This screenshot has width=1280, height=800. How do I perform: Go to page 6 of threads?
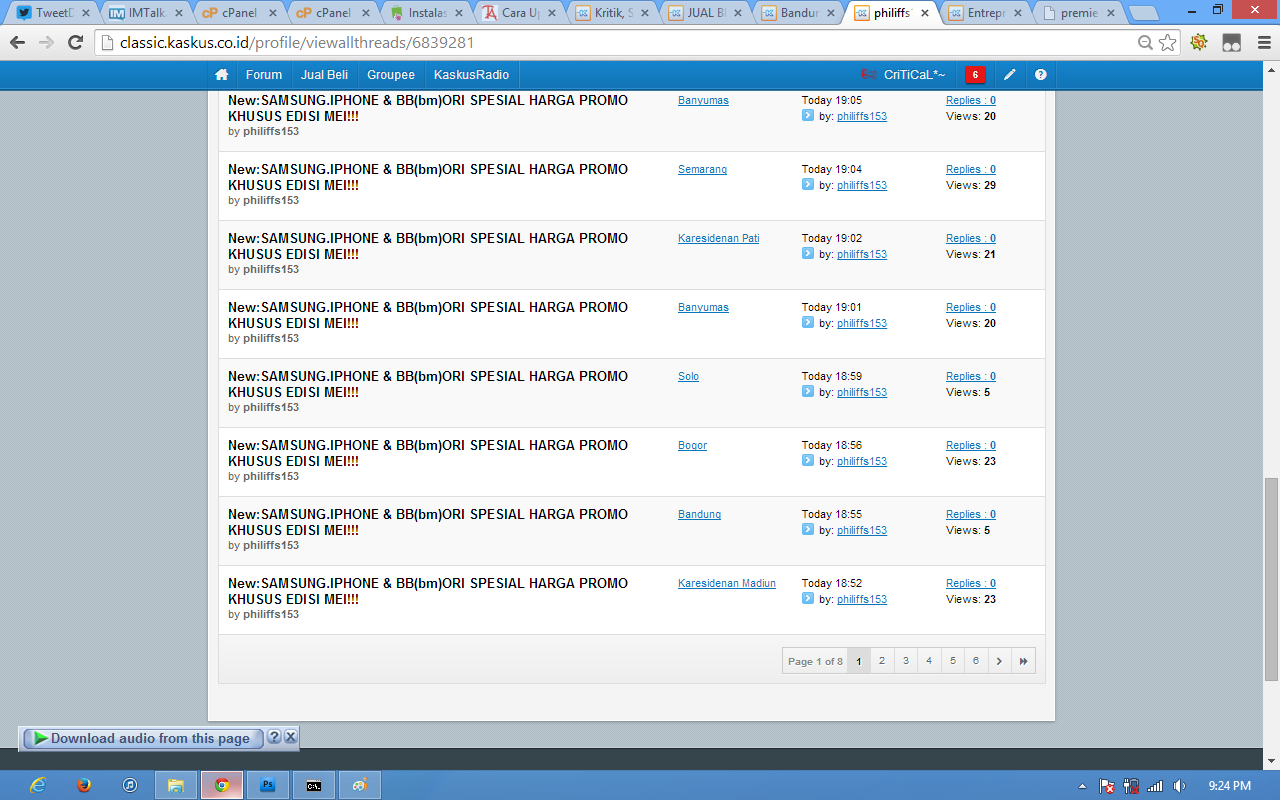click(x=976, y=661)
